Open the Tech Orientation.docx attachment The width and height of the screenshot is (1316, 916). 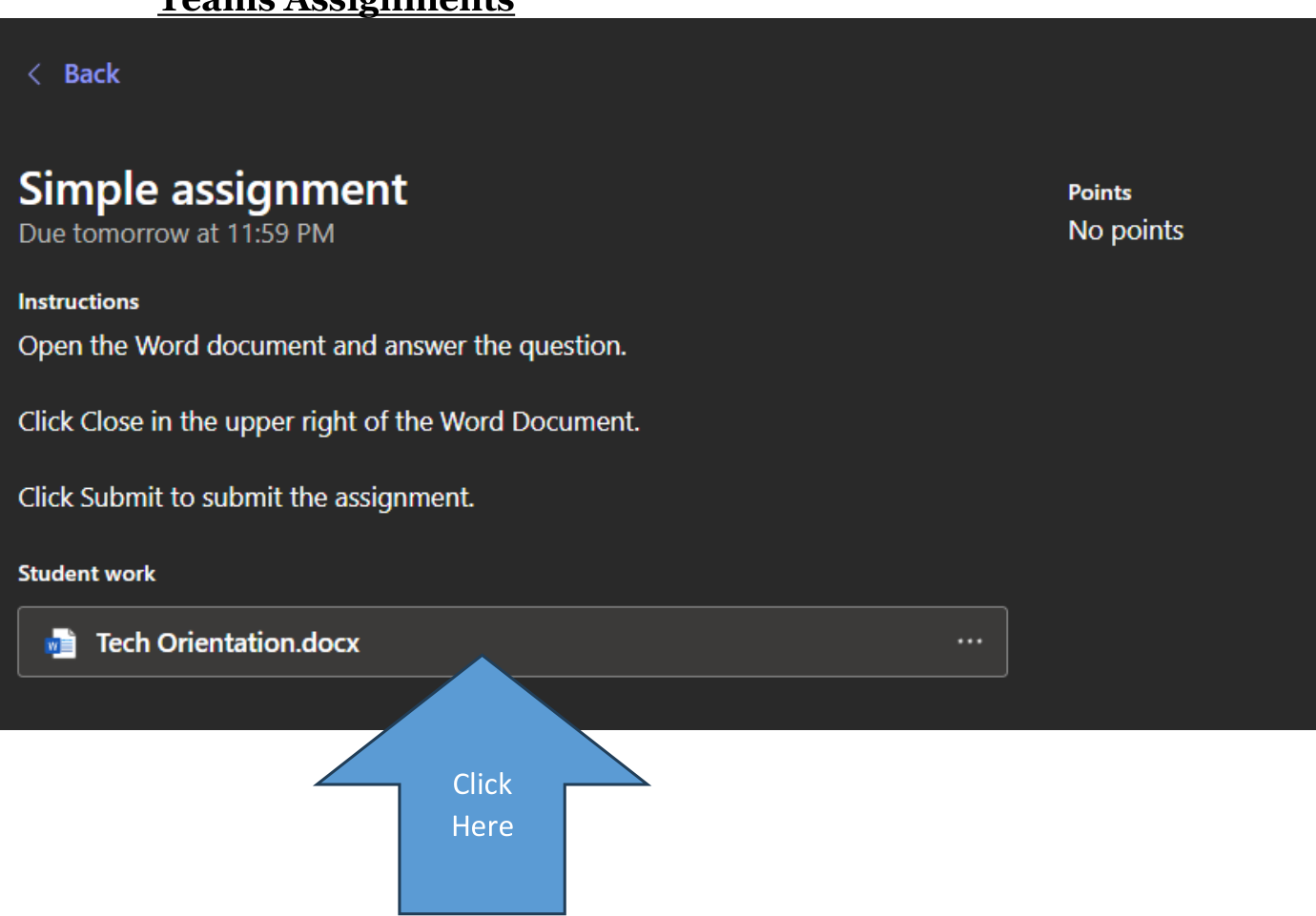pos(512,641)
